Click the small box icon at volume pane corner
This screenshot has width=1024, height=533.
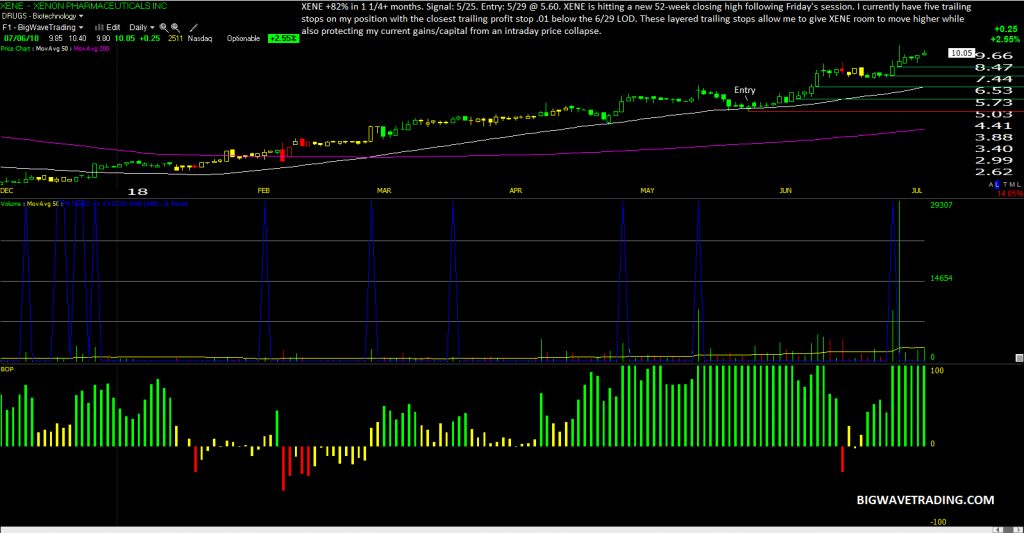point(1019,358)
